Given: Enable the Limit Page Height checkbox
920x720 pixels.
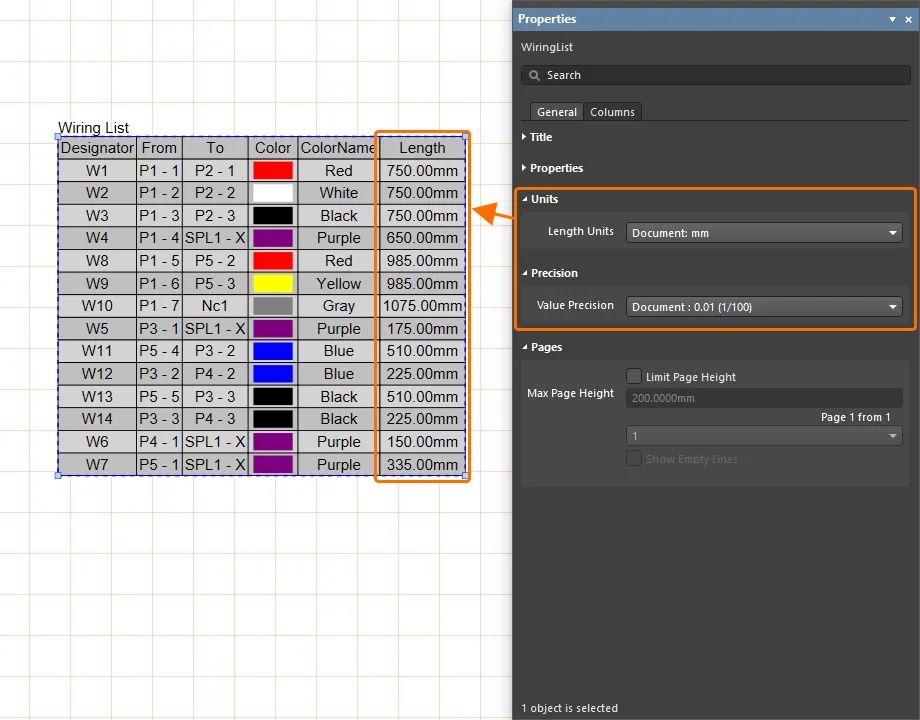Looking at the screenshot, I should point(634,377).
